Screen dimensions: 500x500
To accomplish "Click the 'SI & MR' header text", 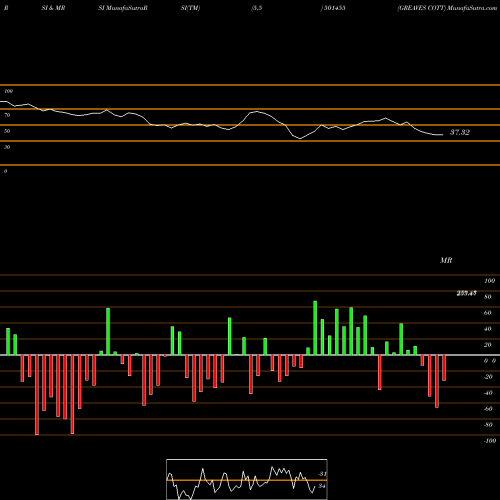I will (53, 8).
